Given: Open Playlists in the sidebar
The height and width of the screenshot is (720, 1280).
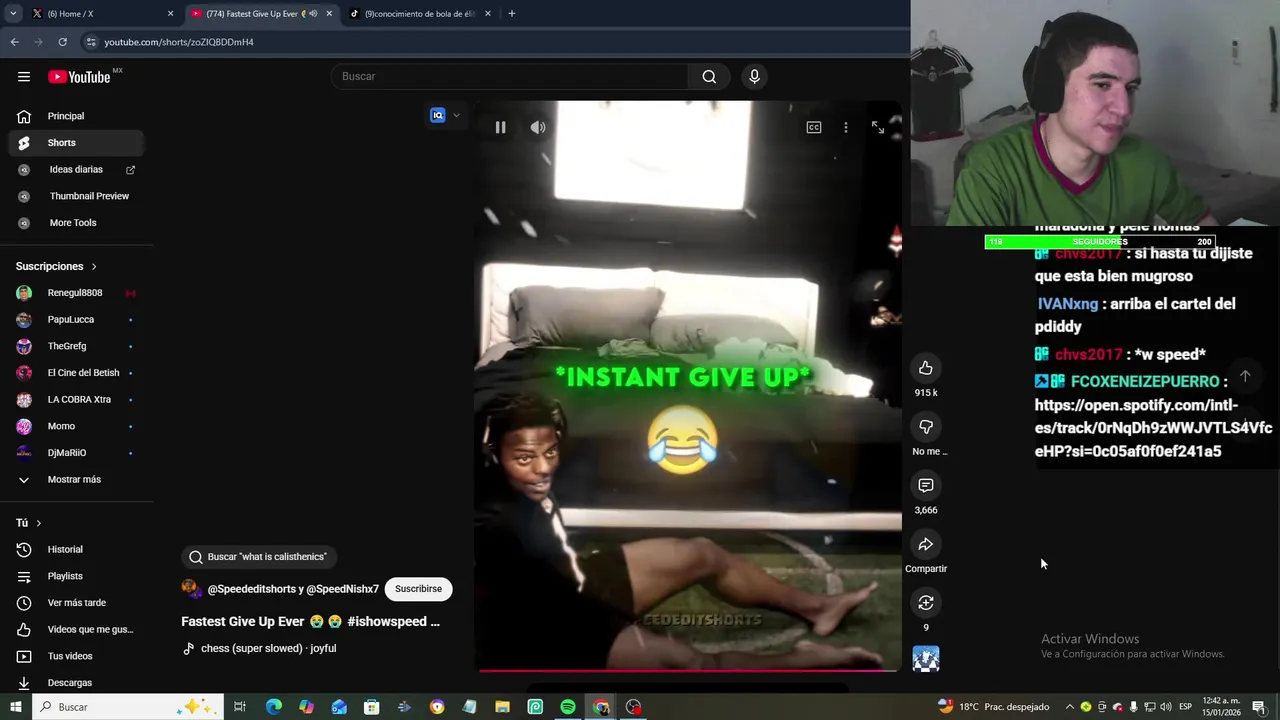Looking at the screenshot, I should pyautogui.click(x=76, y=576).
